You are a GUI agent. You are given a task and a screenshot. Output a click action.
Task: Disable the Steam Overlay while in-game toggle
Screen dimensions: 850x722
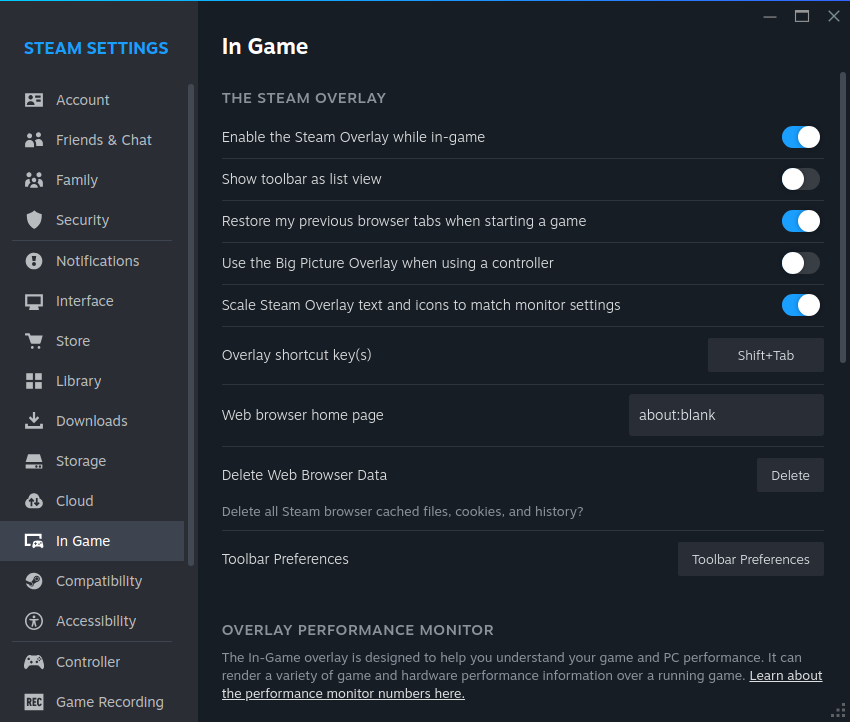click(x=800, y=137)
